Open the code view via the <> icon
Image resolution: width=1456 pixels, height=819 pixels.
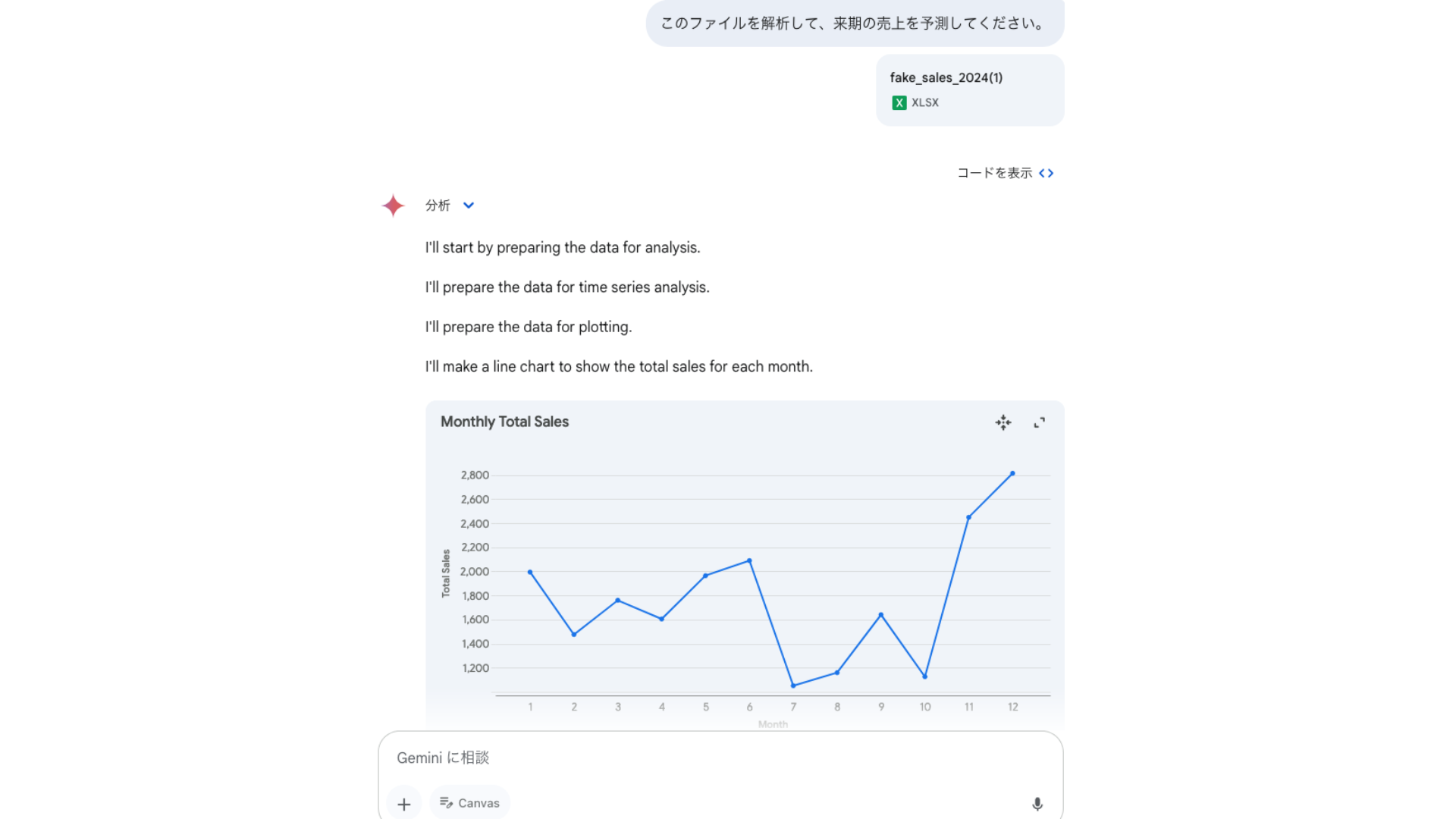pos(1047,173)
